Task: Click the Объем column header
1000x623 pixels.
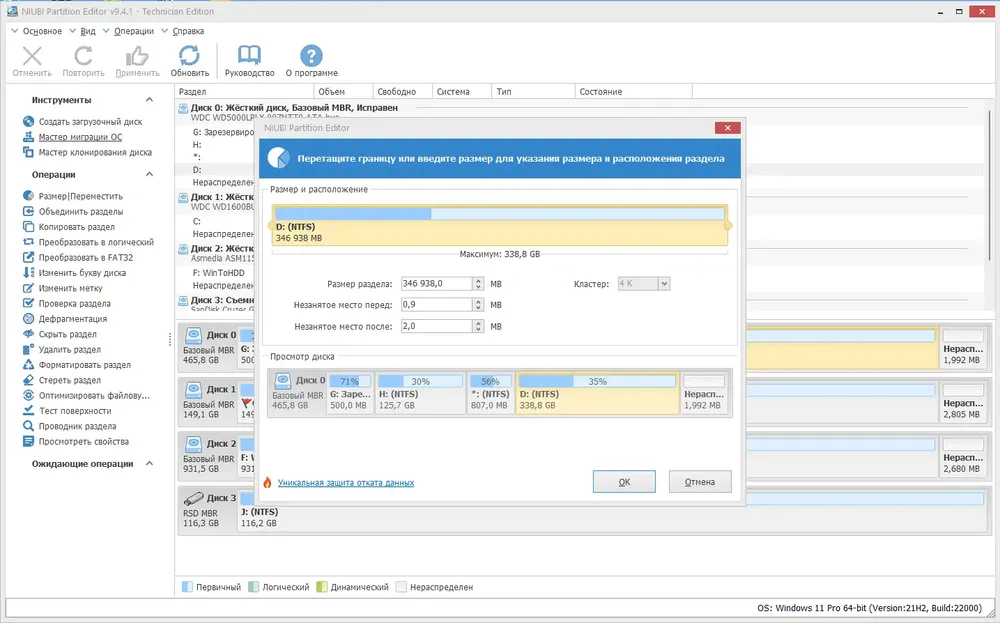Action: coord(343,91)
